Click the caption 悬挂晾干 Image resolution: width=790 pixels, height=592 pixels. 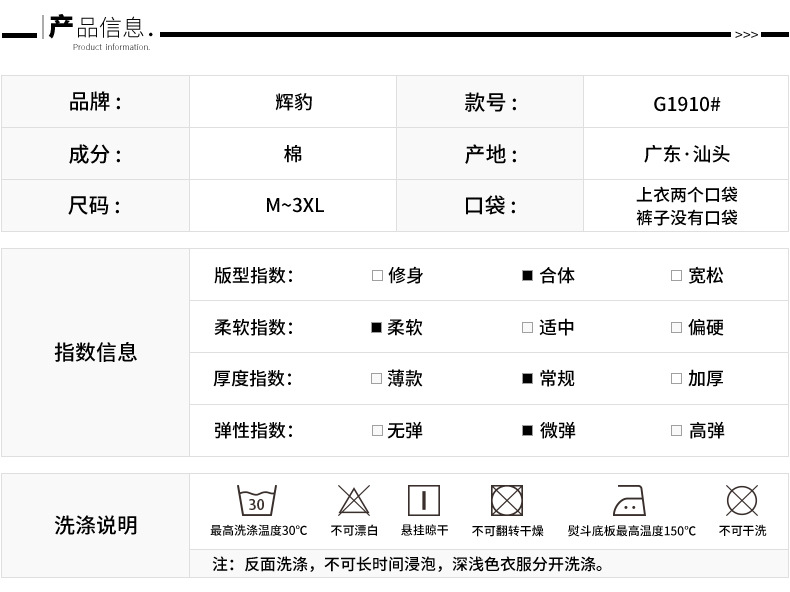pos(424,530)
